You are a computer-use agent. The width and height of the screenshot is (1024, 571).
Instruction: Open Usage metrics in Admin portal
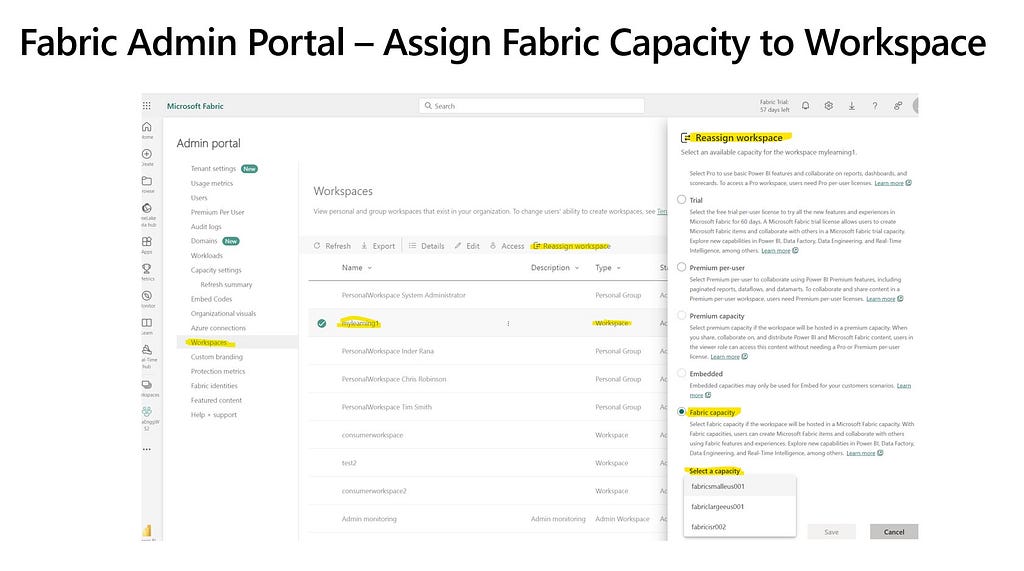coord(212,184)
